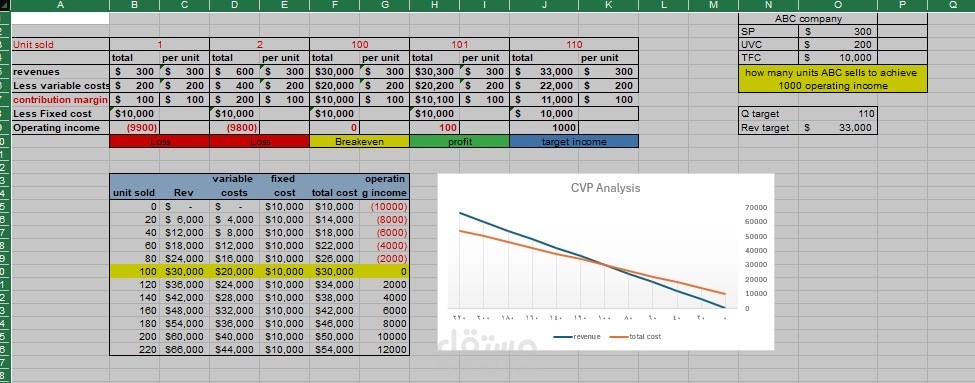Click the red (9900) operating income cell
Screen dimensions: 975x383
tap(134, 127)
